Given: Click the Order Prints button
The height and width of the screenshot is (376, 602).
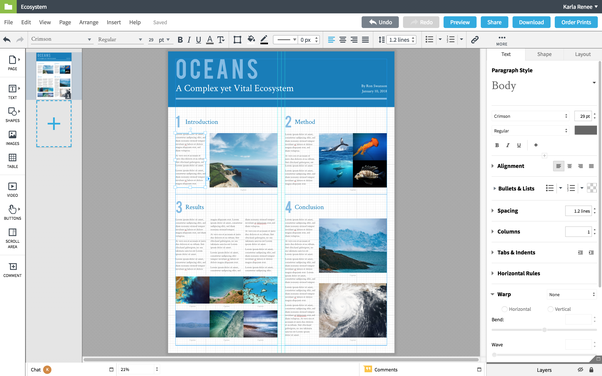Looking at the screenshot, I should point(576,22).
